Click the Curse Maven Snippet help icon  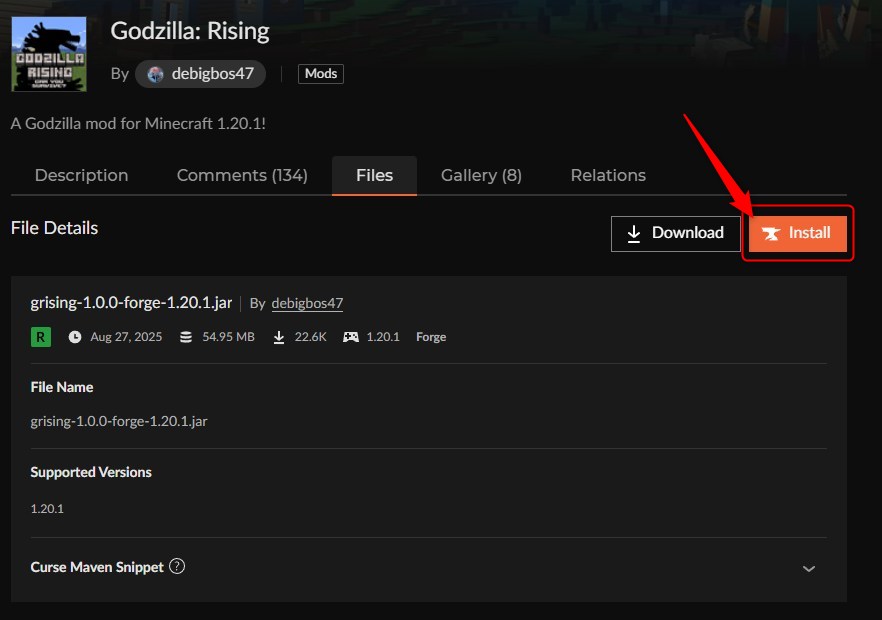pyautogui.click(x=177, y=566)
